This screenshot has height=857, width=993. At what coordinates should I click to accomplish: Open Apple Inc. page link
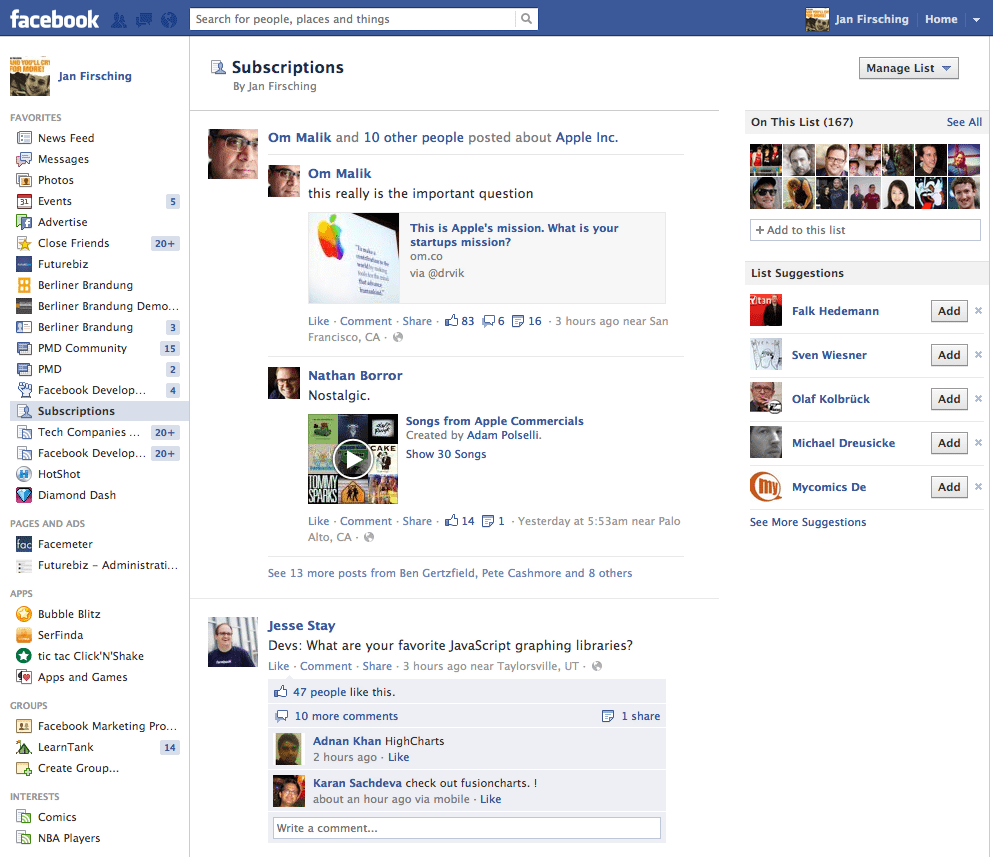point(586,137)
